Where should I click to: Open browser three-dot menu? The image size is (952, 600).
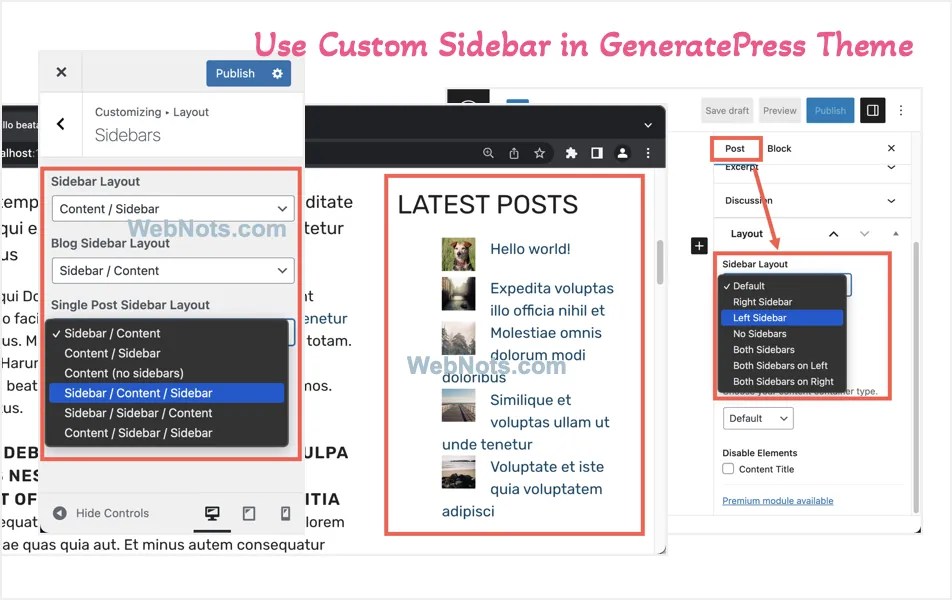[648, 153]
